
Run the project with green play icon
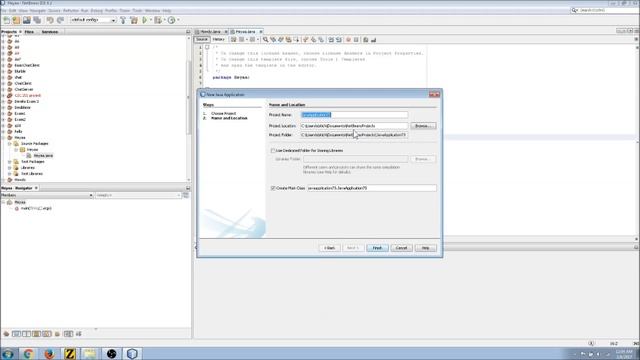click(x=144, y=20)
